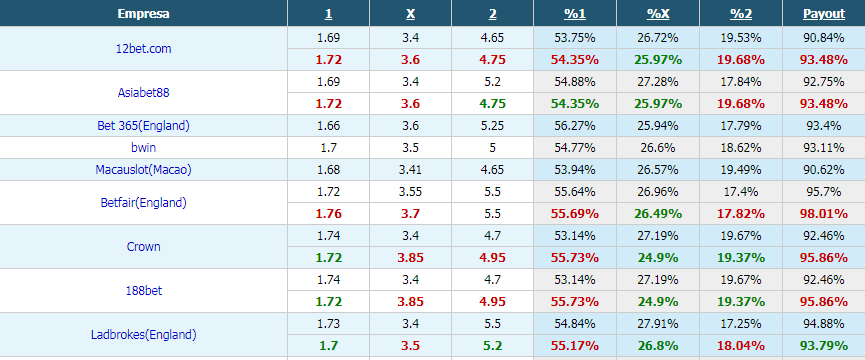Viewport: 865px width, 360px height.
Task: Sort by the X column header
Action: coord(410,14)
